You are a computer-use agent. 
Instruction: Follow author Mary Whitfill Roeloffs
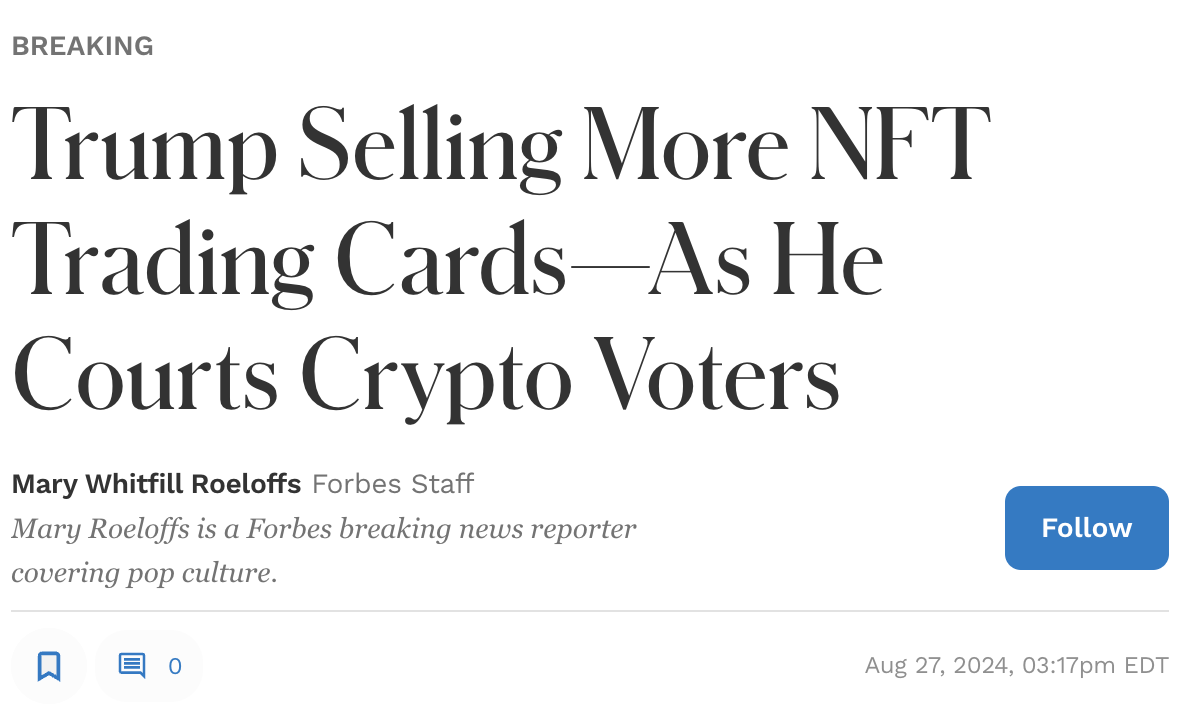coord(1086,528)
